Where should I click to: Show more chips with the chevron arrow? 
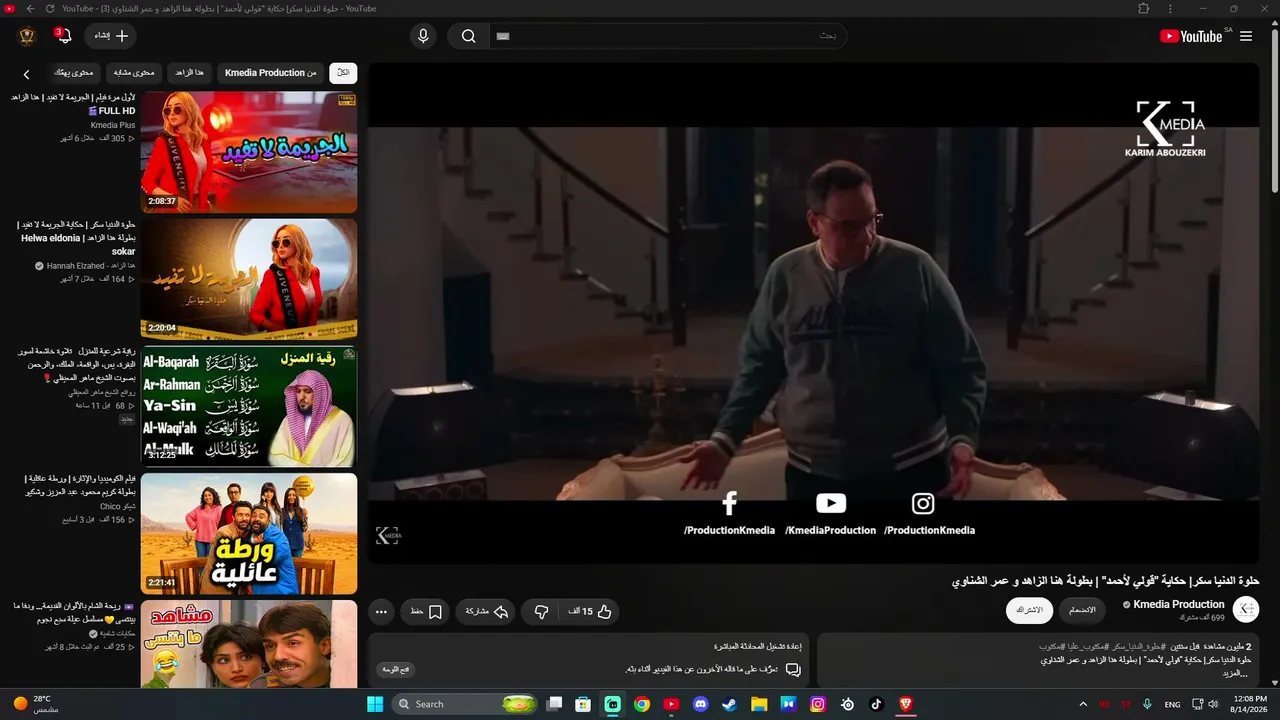pos(27,74)
